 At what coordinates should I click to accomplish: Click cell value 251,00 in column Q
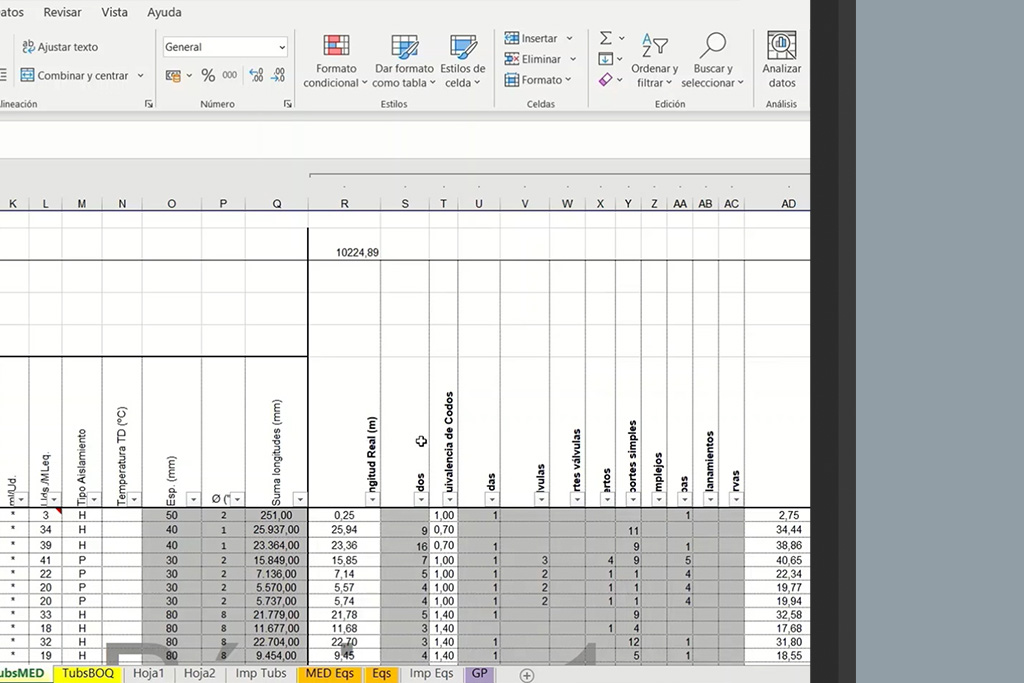point(276,515)
